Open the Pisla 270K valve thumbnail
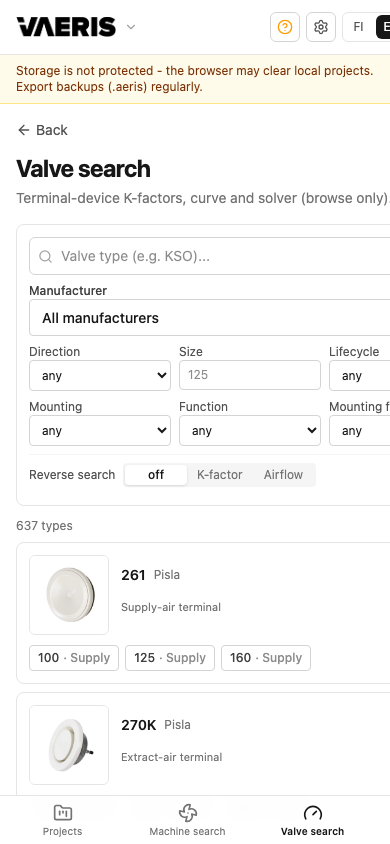This screenshot has width=390, height=844. click(69, 745)
